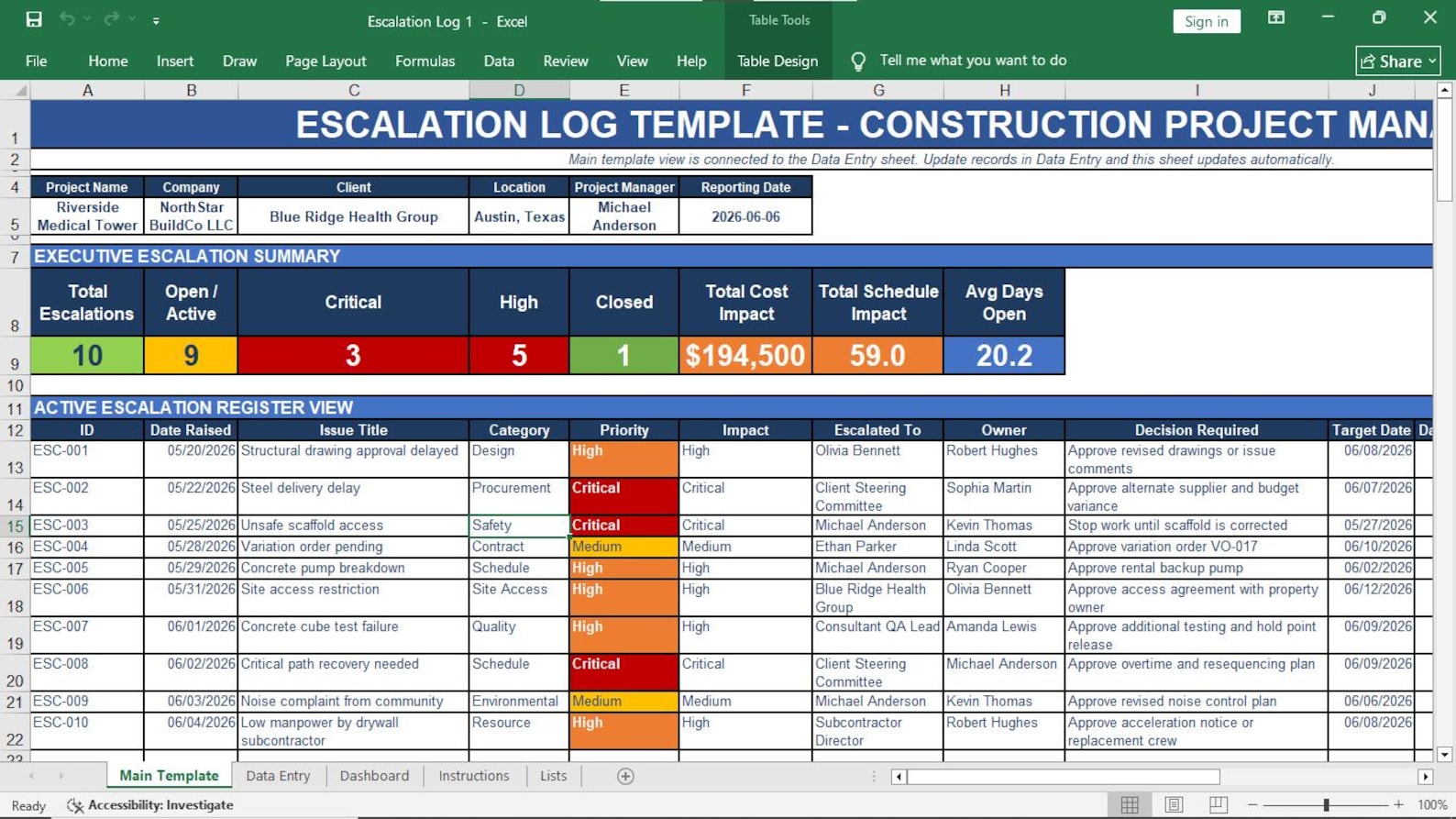Click the zoom in plus button
The image size is (1456, 819).
pyautogui.click(x=1398, y=804)
